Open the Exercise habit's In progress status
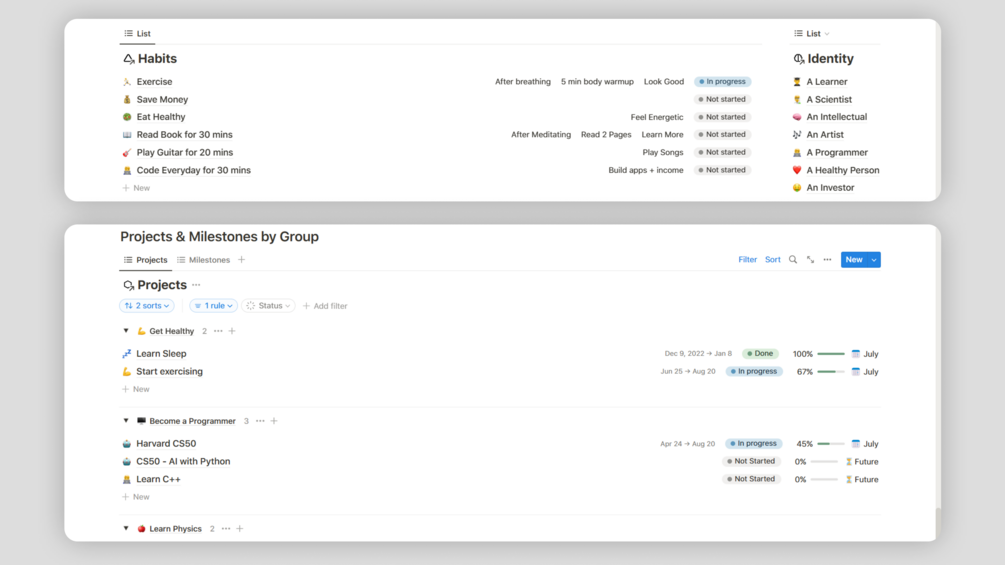 (x=723, y=82)
